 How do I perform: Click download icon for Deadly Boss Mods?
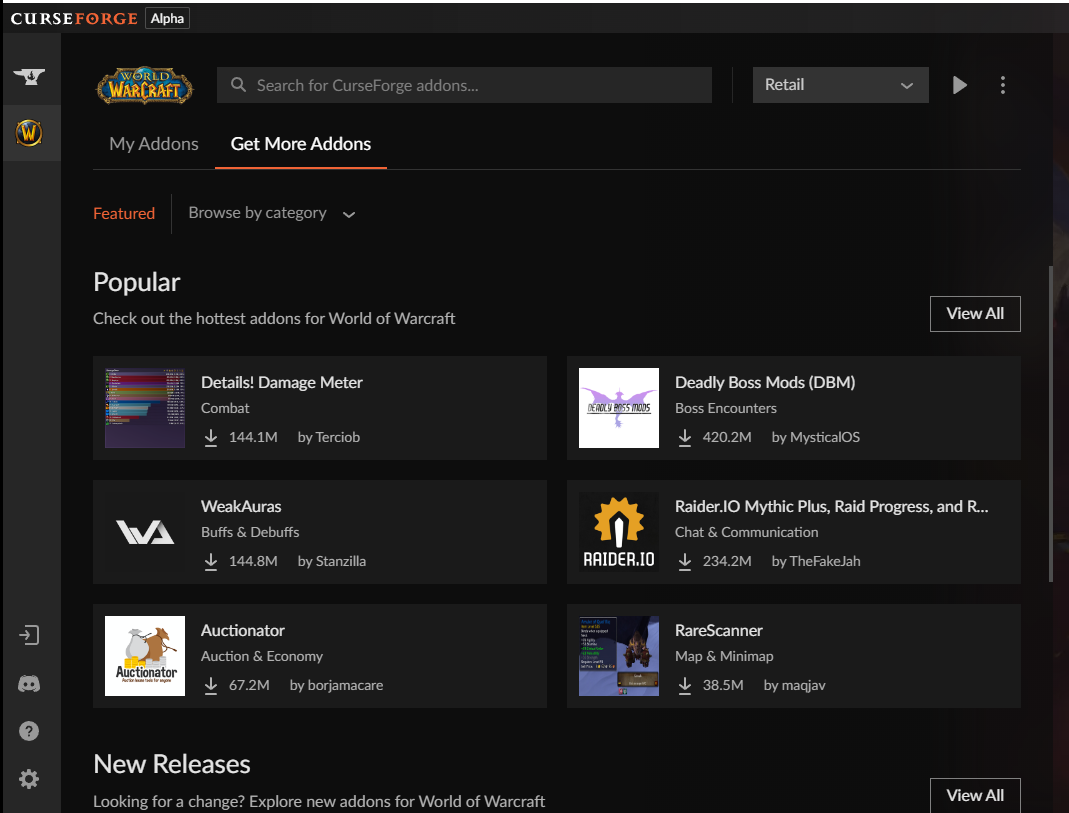click(684, 438)
